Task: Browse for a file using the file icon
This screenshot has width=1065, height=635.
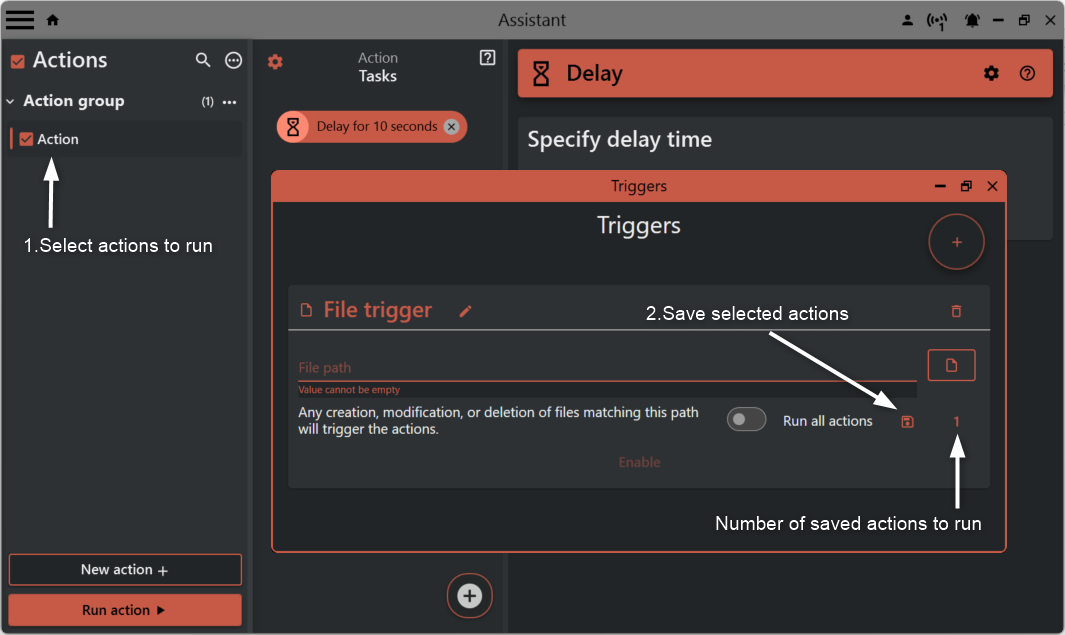Action: 951,365
